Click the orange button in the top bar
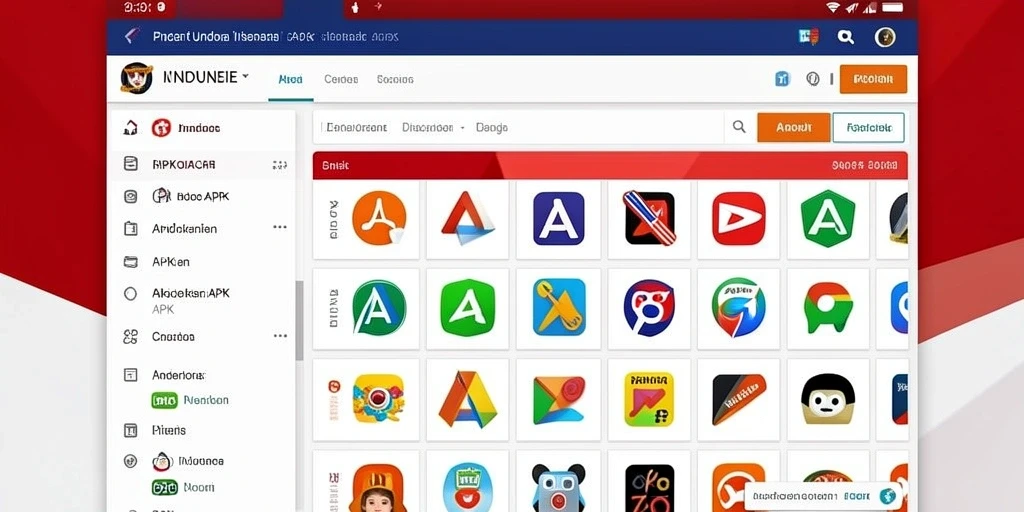 tap(873, 79)
